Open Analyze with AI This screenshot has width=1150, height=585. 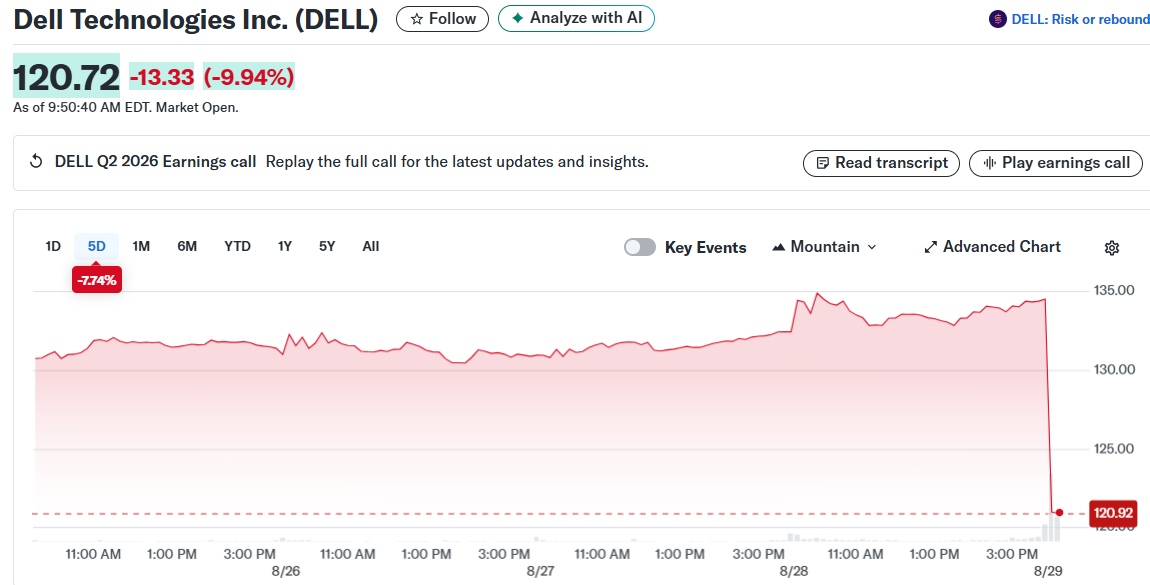(x=576, y=18)
